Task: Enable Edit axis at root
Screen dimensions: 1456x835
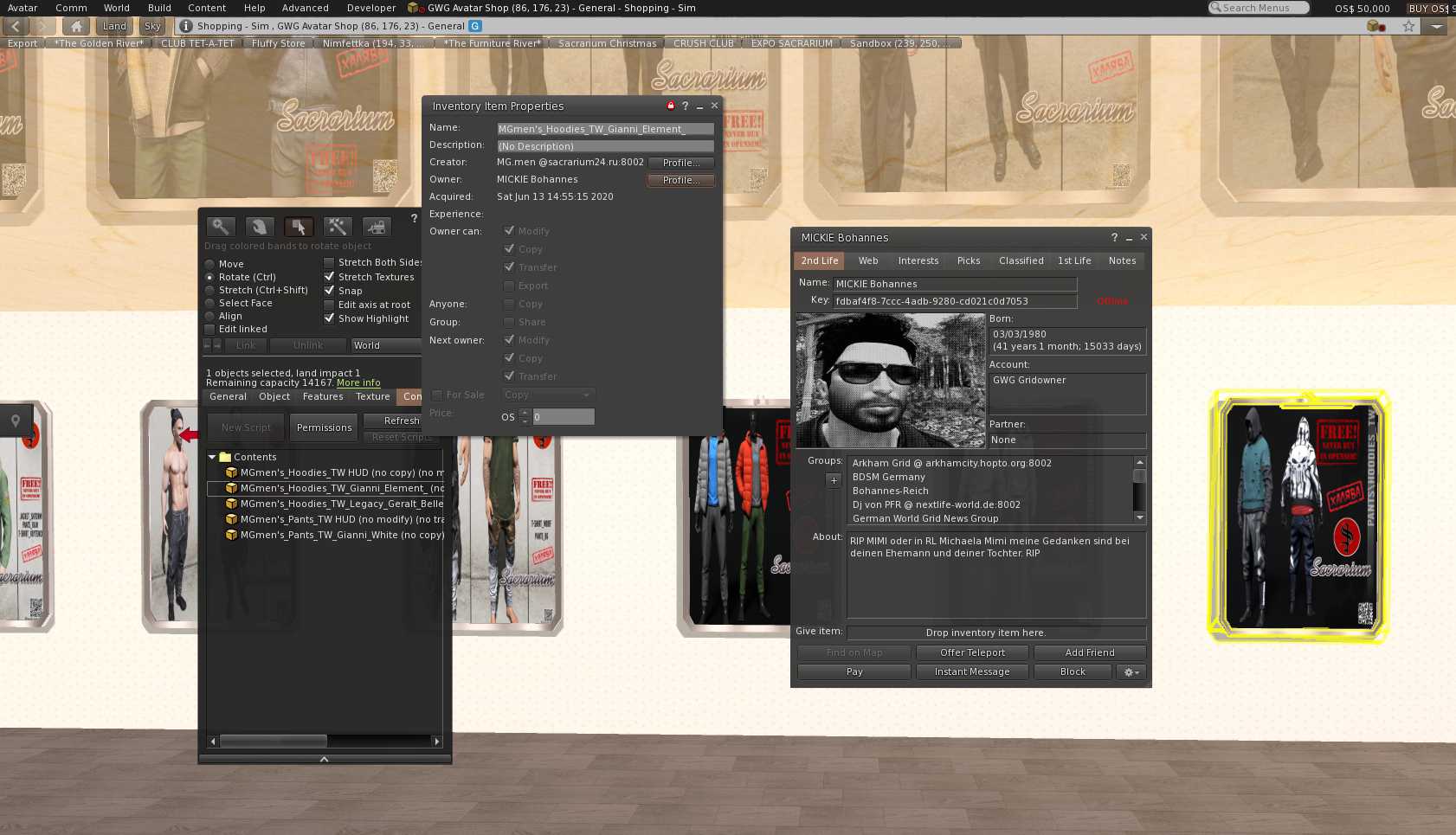Action: pyautogui.click(x=329, y=305)
